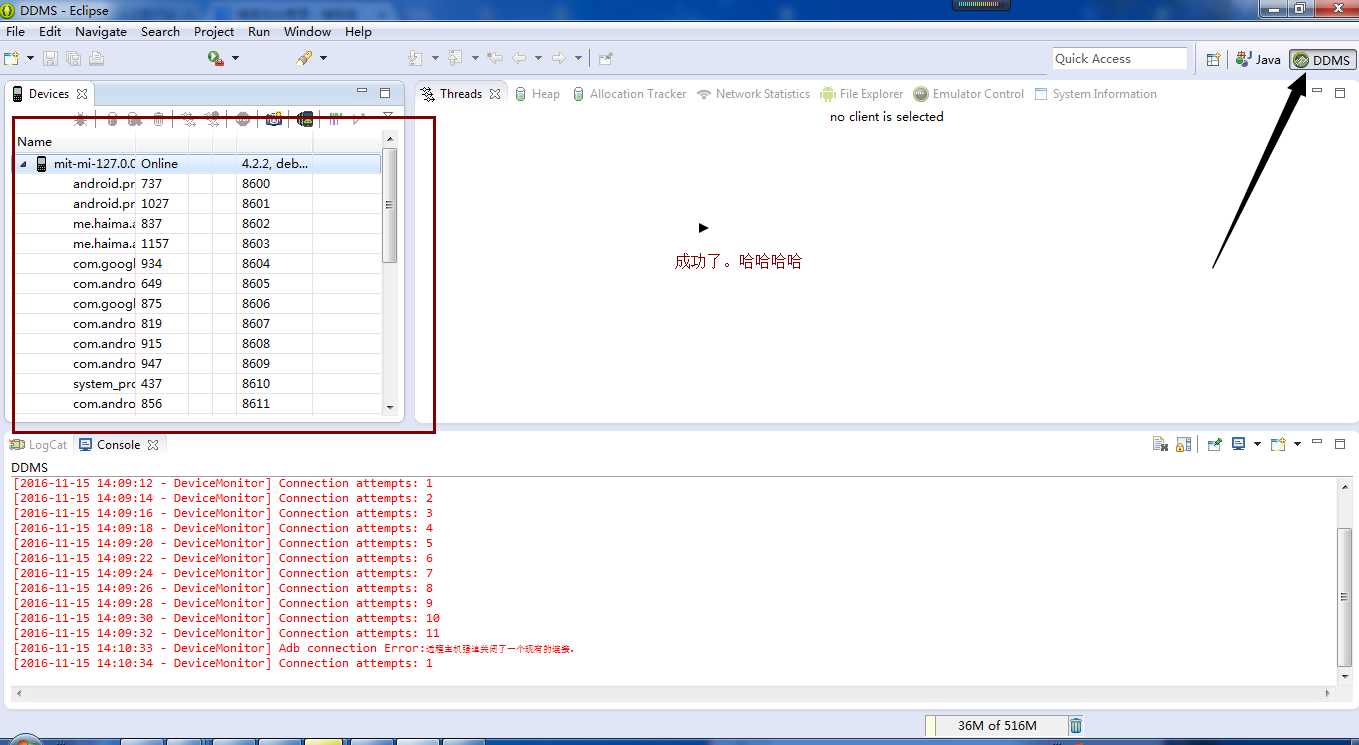This screenshot has height=745, width=1359.
Task: Switch to the Heap tab
Action: 537,94
